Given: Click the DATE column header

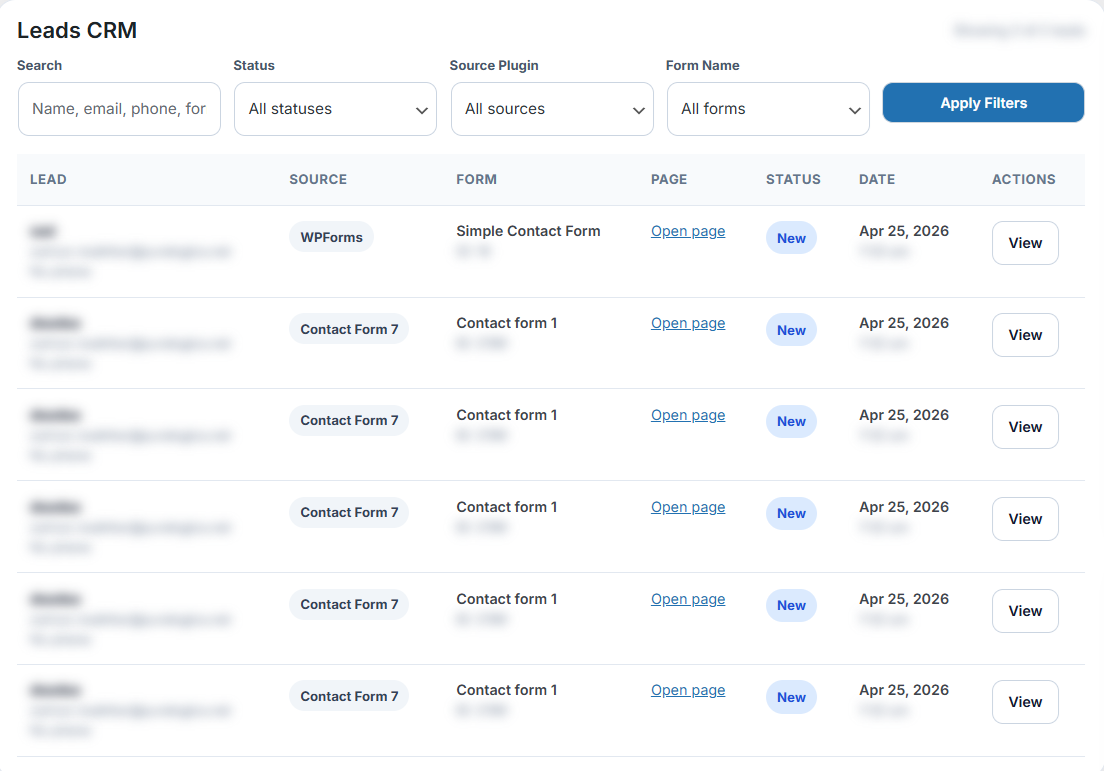Looking at the screenshot, I should click(877, 180).
